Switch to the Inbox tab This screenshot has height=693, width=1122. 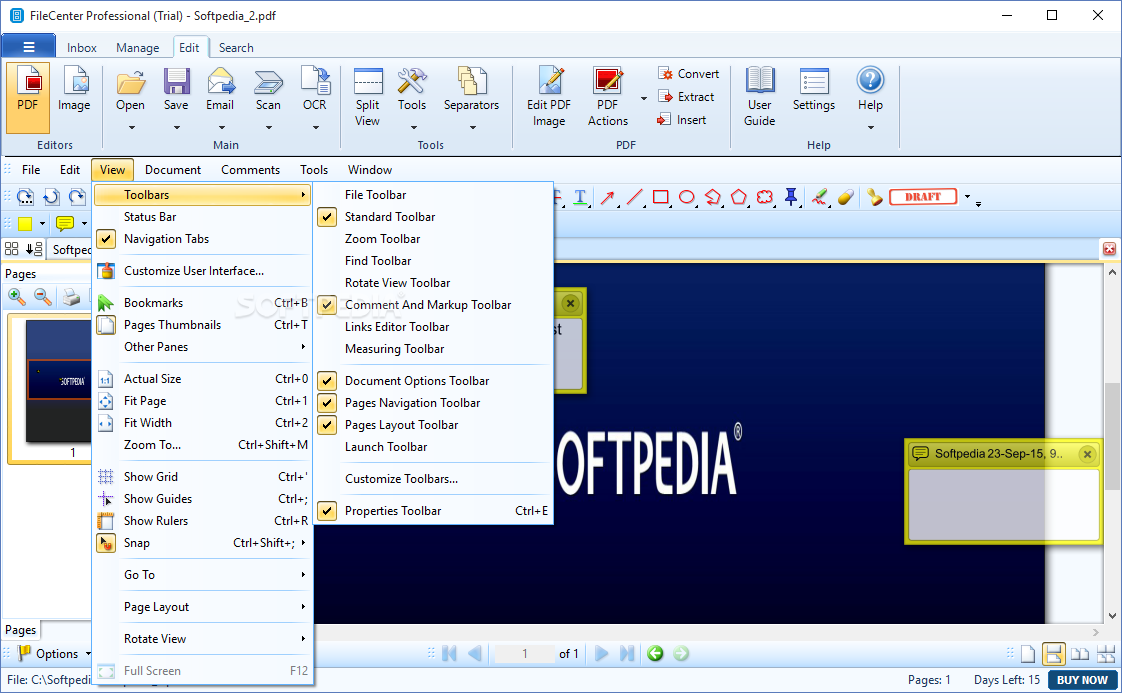82,48
